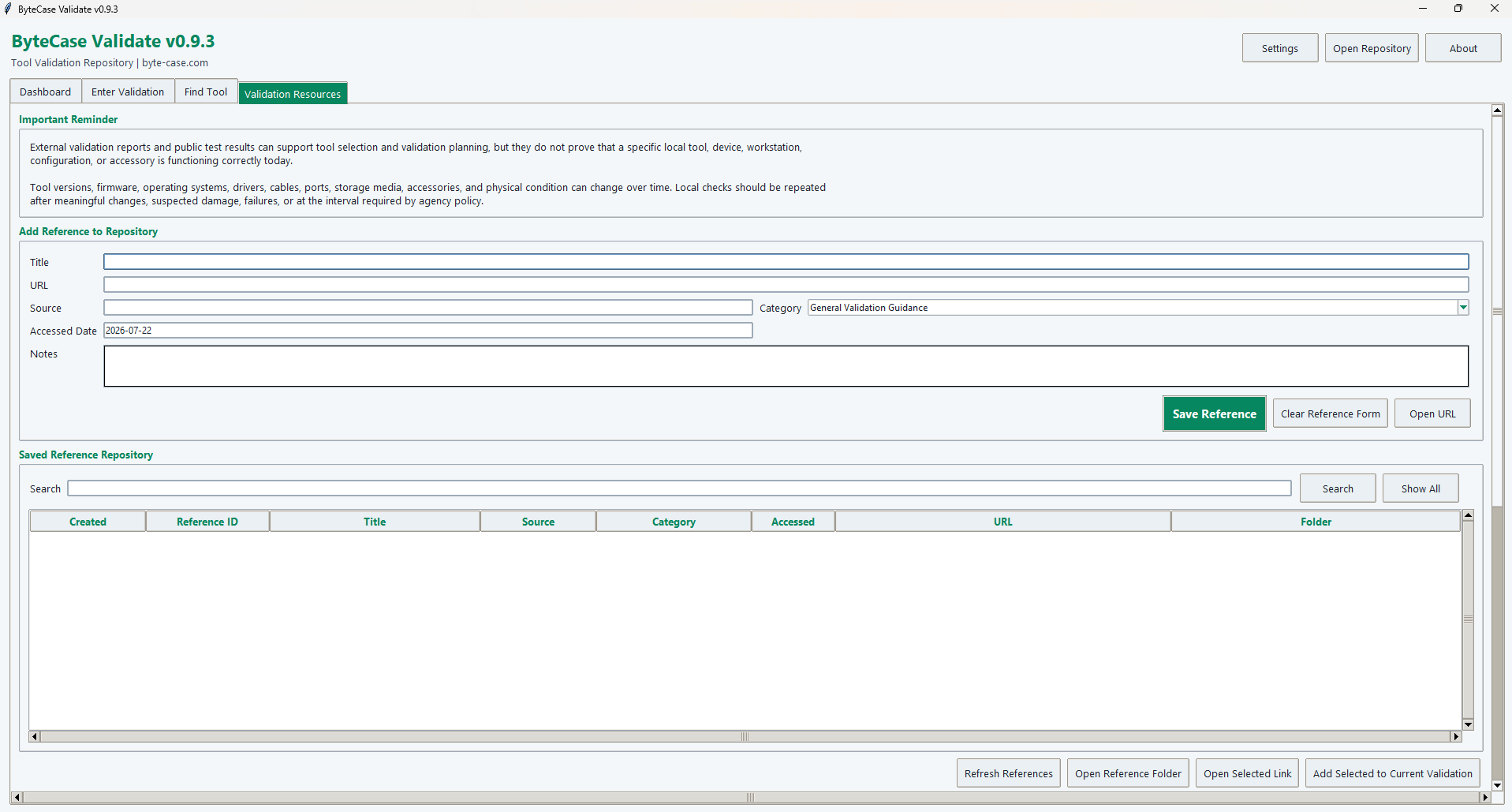The width and height of the screenshot is (1512, 812).
Task: Maximize the ByteCase Validate window
Action: (x=1458, y=9)
